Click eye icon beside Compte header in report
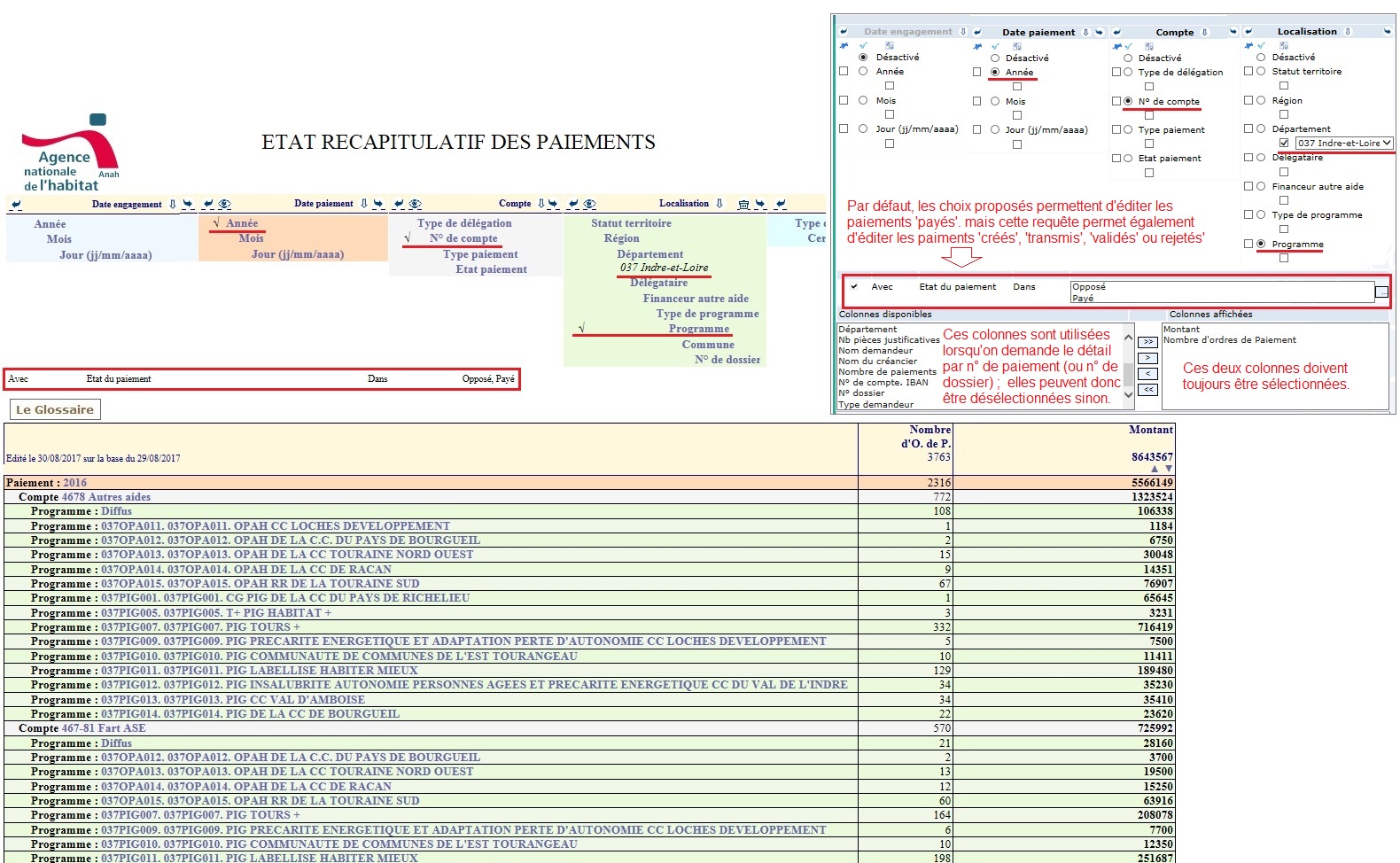Screen dimensions: 1400x863 [416, 204]
